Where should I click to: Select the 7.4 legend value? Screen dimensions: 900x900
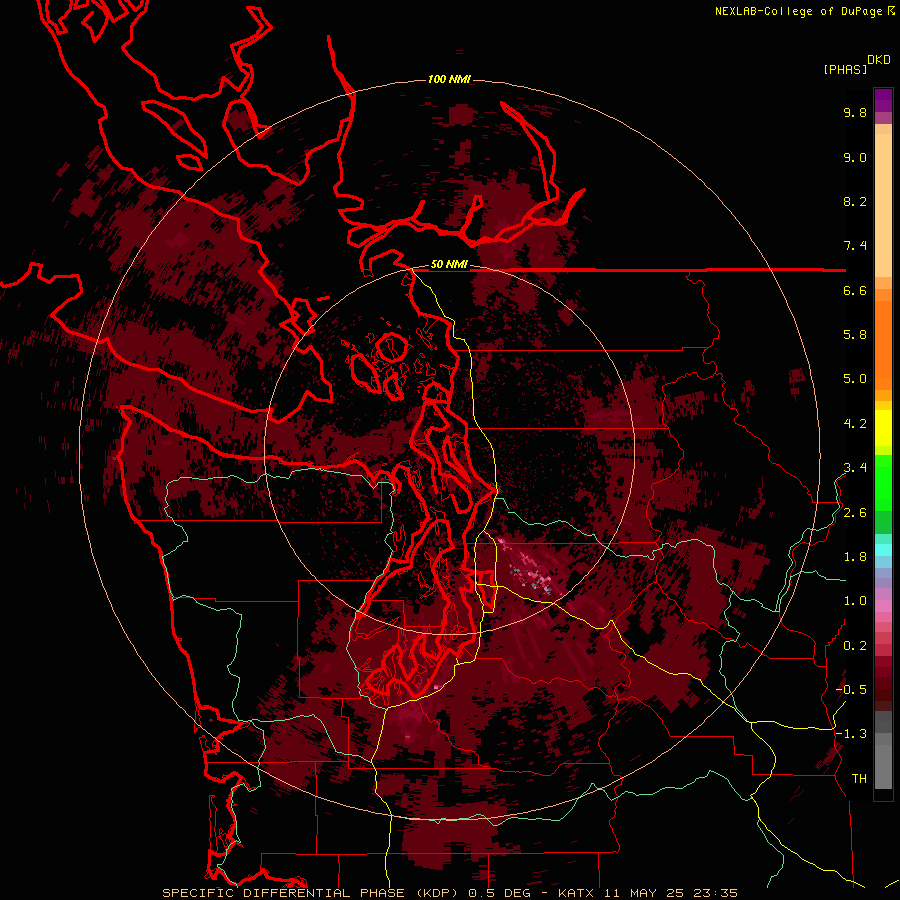[855, 246]
